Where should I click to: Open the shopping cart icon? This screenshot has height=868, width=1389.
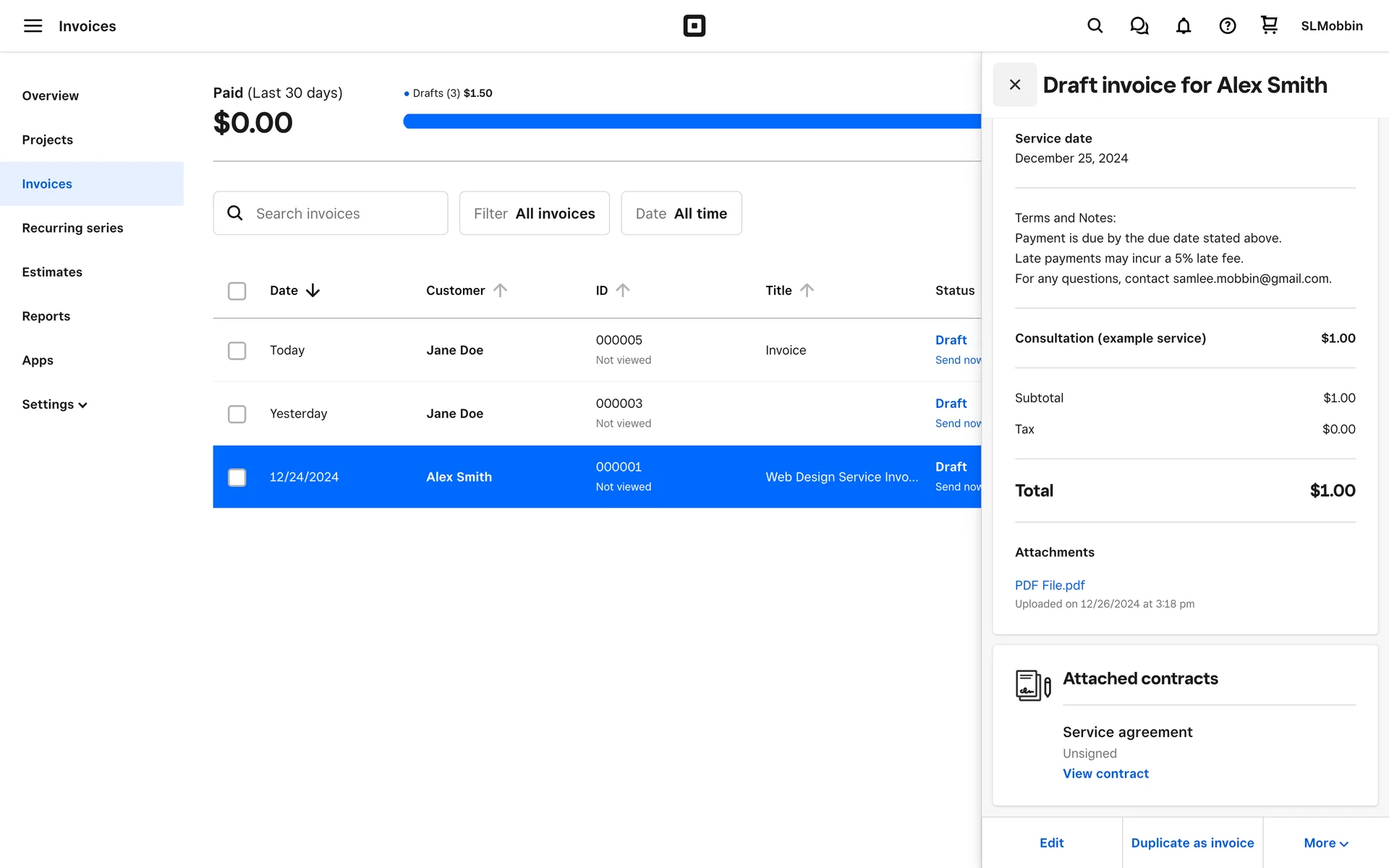point(1269,25)
